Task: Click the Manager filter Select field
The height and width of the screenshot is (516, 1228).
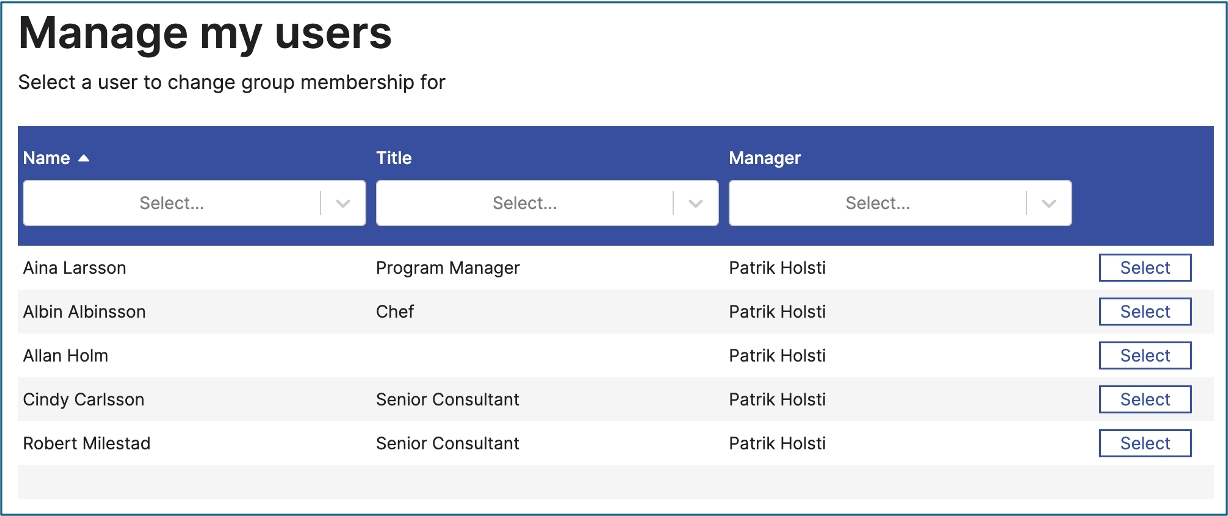Action: coord(878,203)
